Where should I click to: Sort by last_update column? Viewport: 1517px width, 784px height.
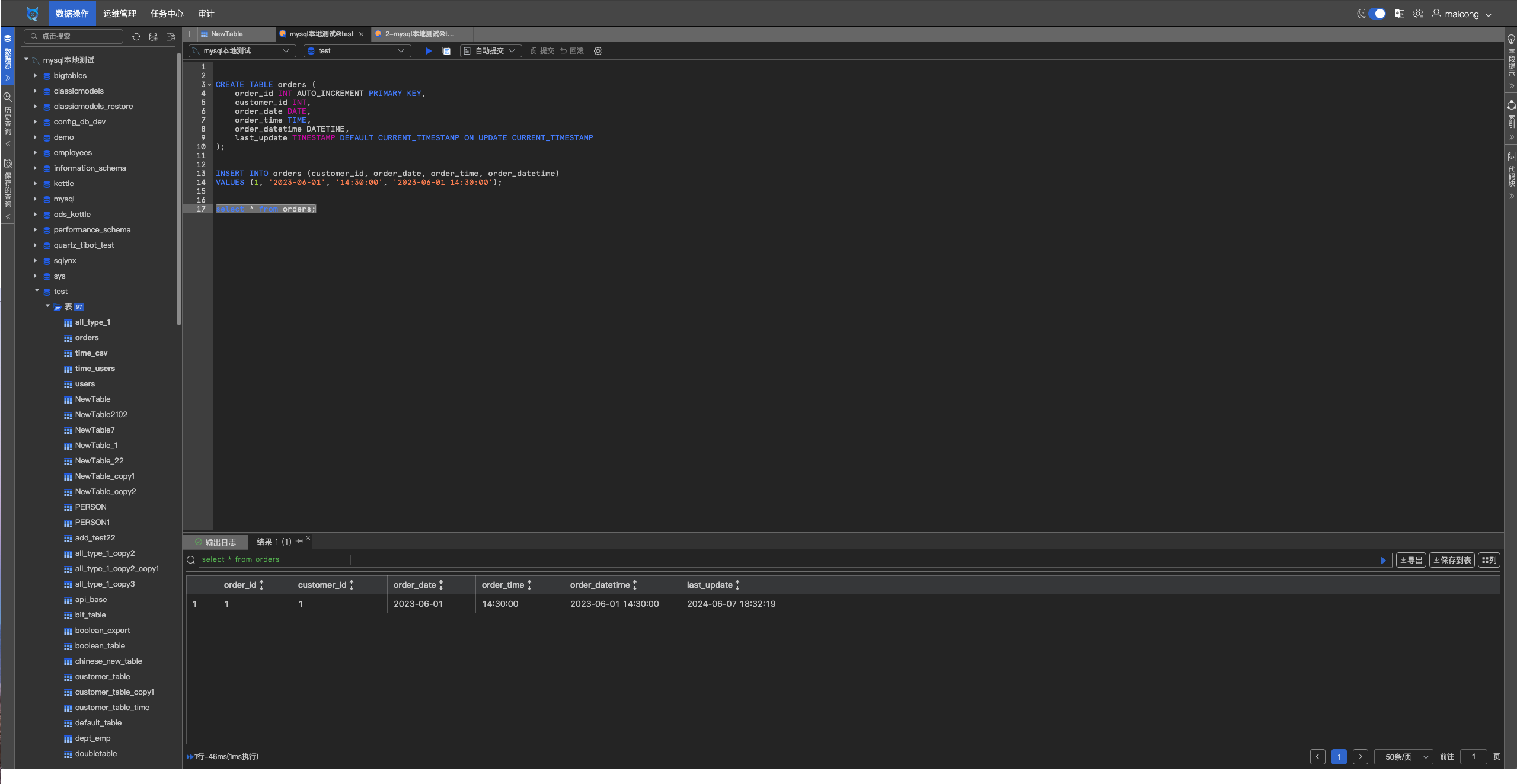(x=737, y=585)
